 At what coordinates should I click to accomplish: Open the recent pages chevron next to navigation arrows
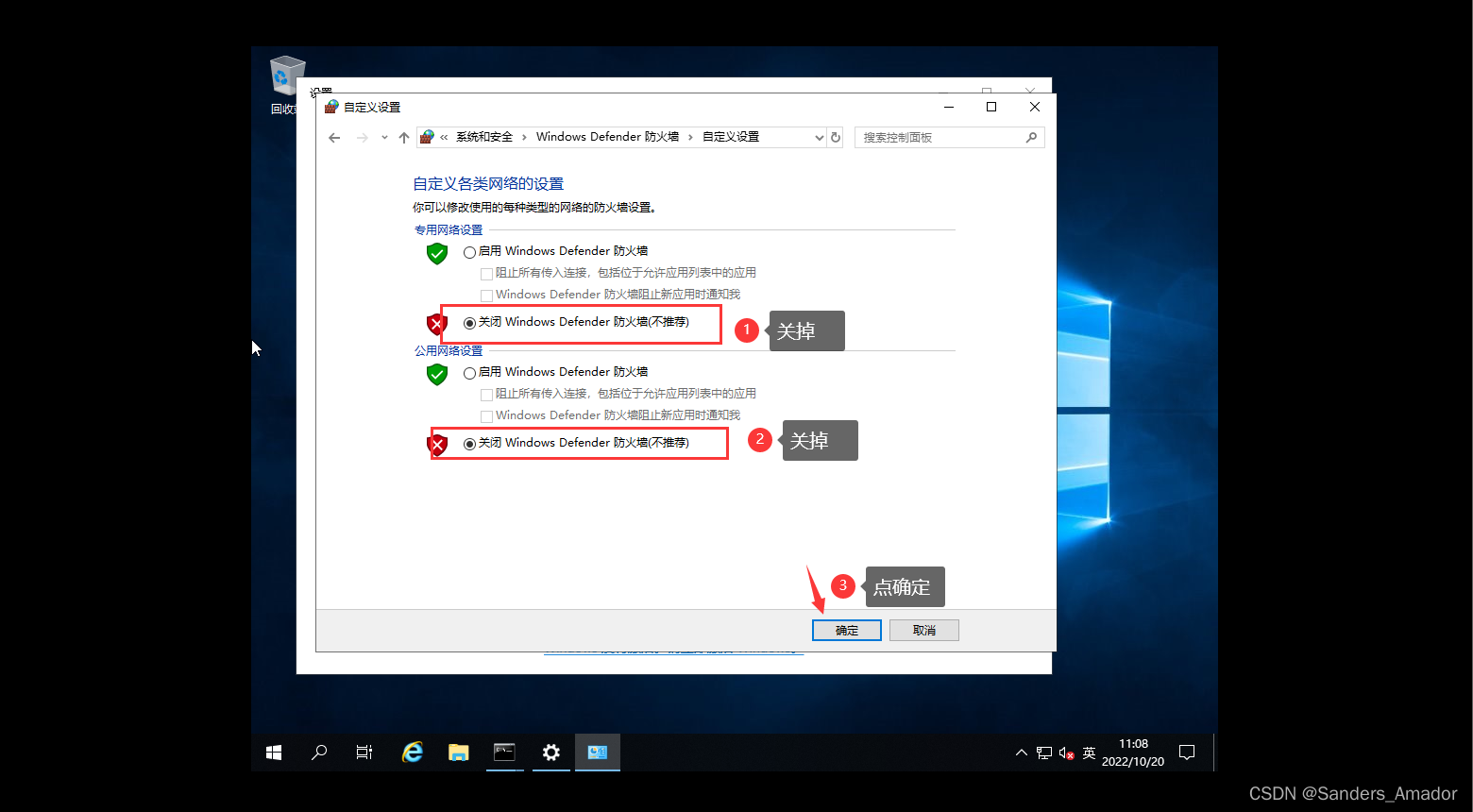click(383, 137)
